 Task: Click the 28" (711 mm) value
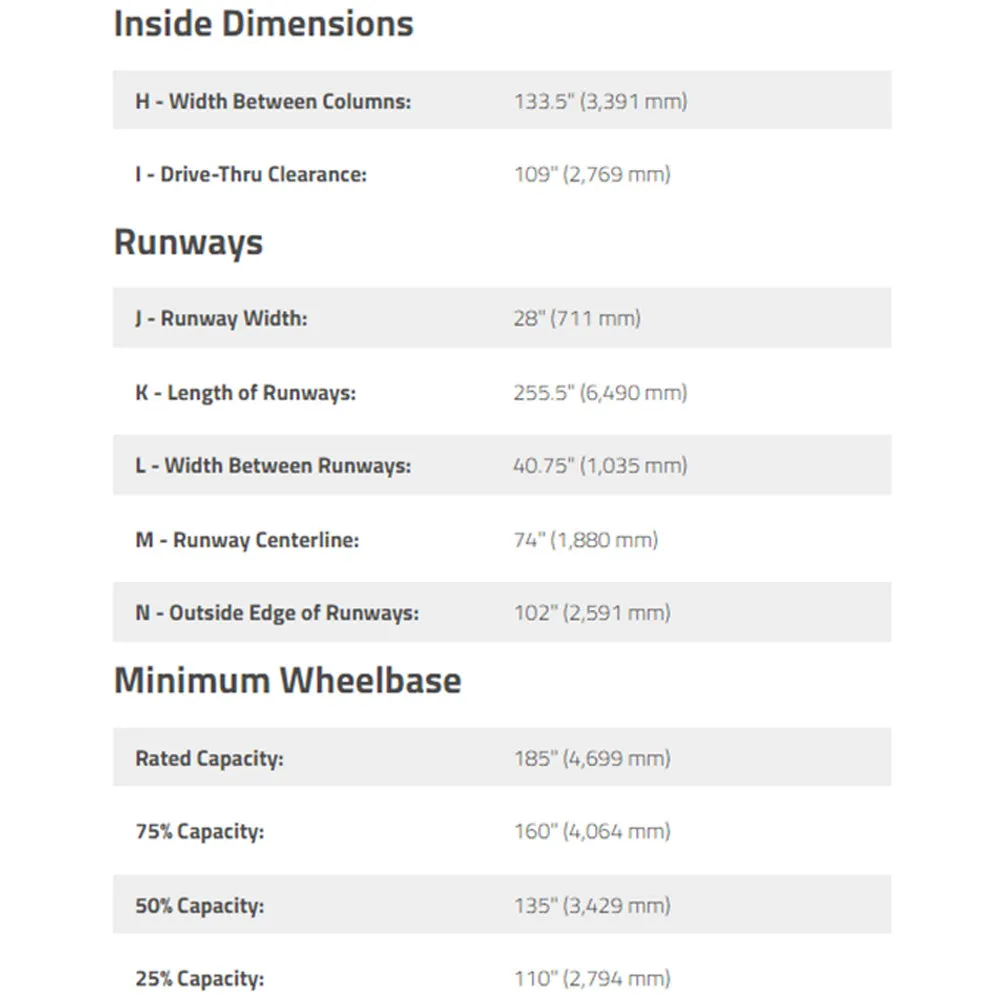coord(577,318)
